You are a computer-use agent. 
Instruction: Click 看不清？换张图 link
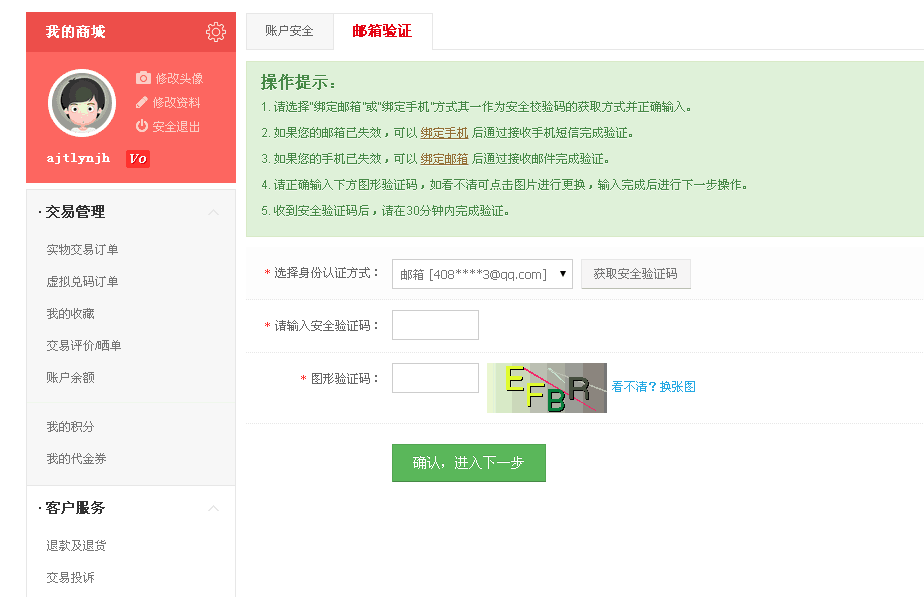654,387
